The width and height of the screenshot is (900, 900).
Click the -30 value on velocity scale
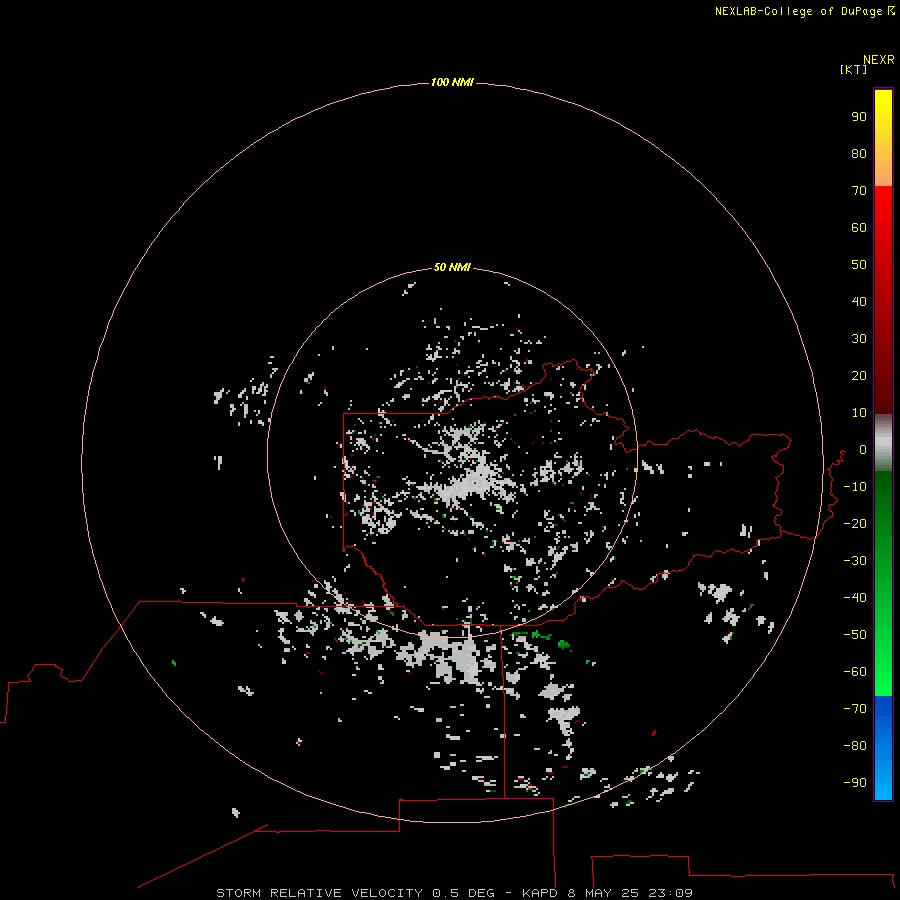click(855, 561)
